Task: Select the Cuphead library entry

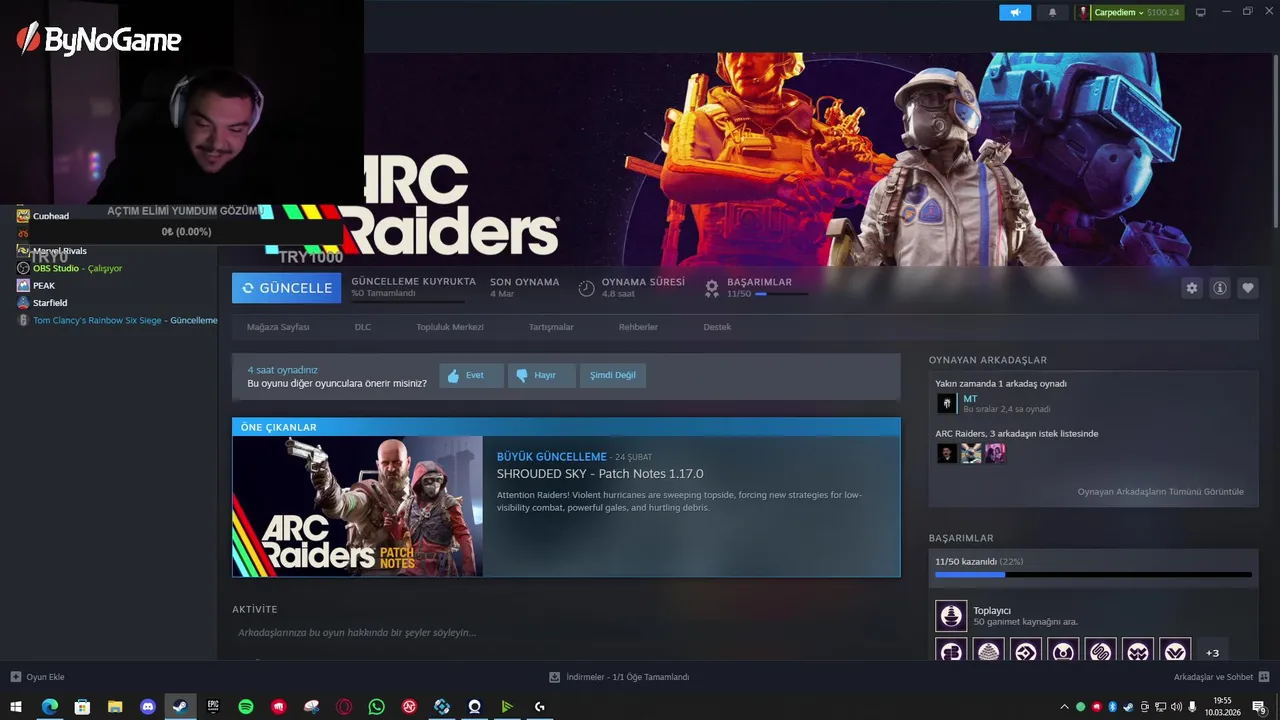Action: [51, 216]
